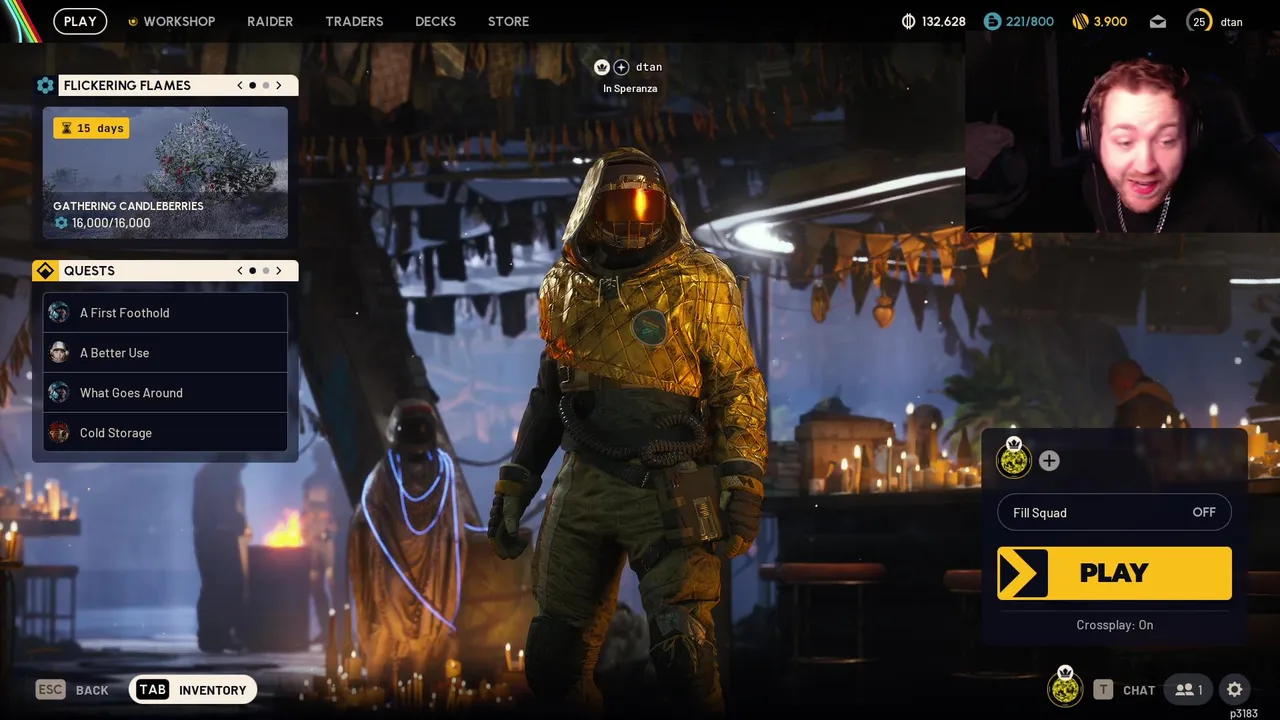The image size is (1280, 720).
Task: Show next Quests page
Action: tap(279, 271)
